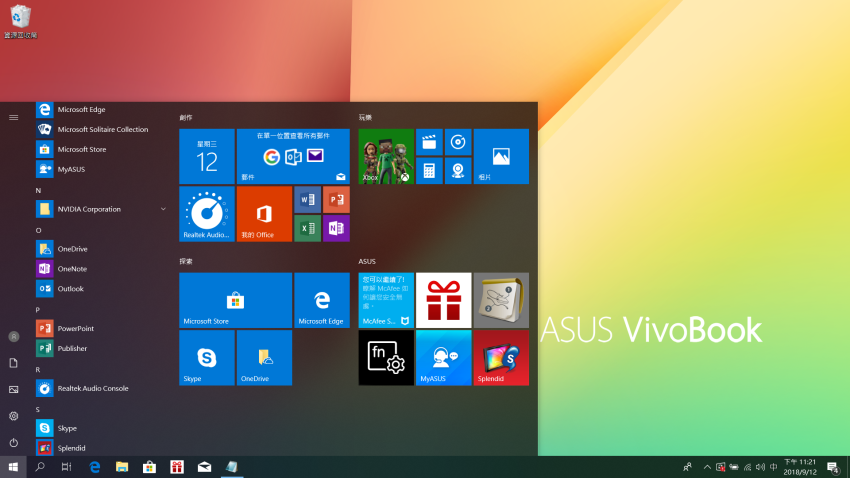Launch the Realtek Audio tile
Image resolution: width=850 pixels, height=478 pixels.
coord(207,214)
